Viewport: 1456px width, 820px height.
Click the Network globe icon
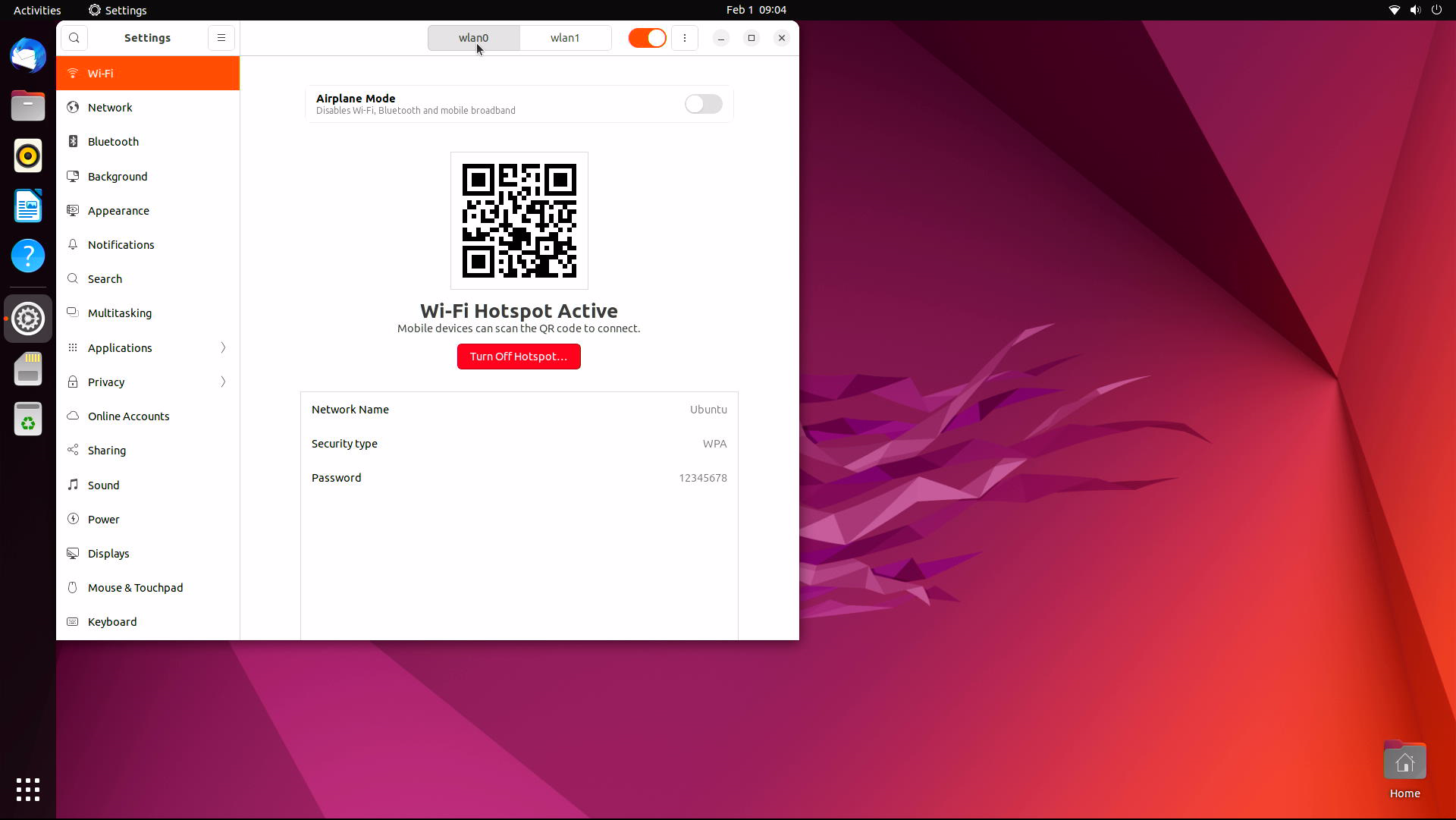[73, 108]
